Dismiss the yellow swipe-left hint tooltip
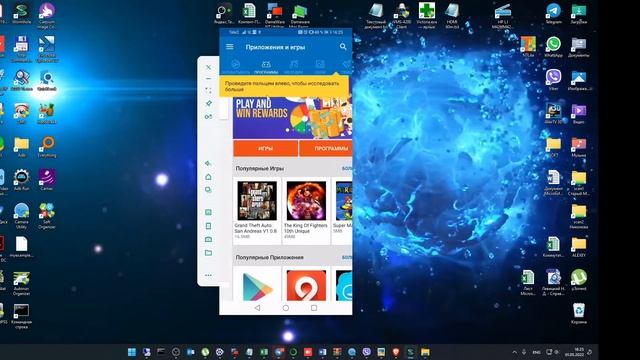 click(x=284, y=86)
